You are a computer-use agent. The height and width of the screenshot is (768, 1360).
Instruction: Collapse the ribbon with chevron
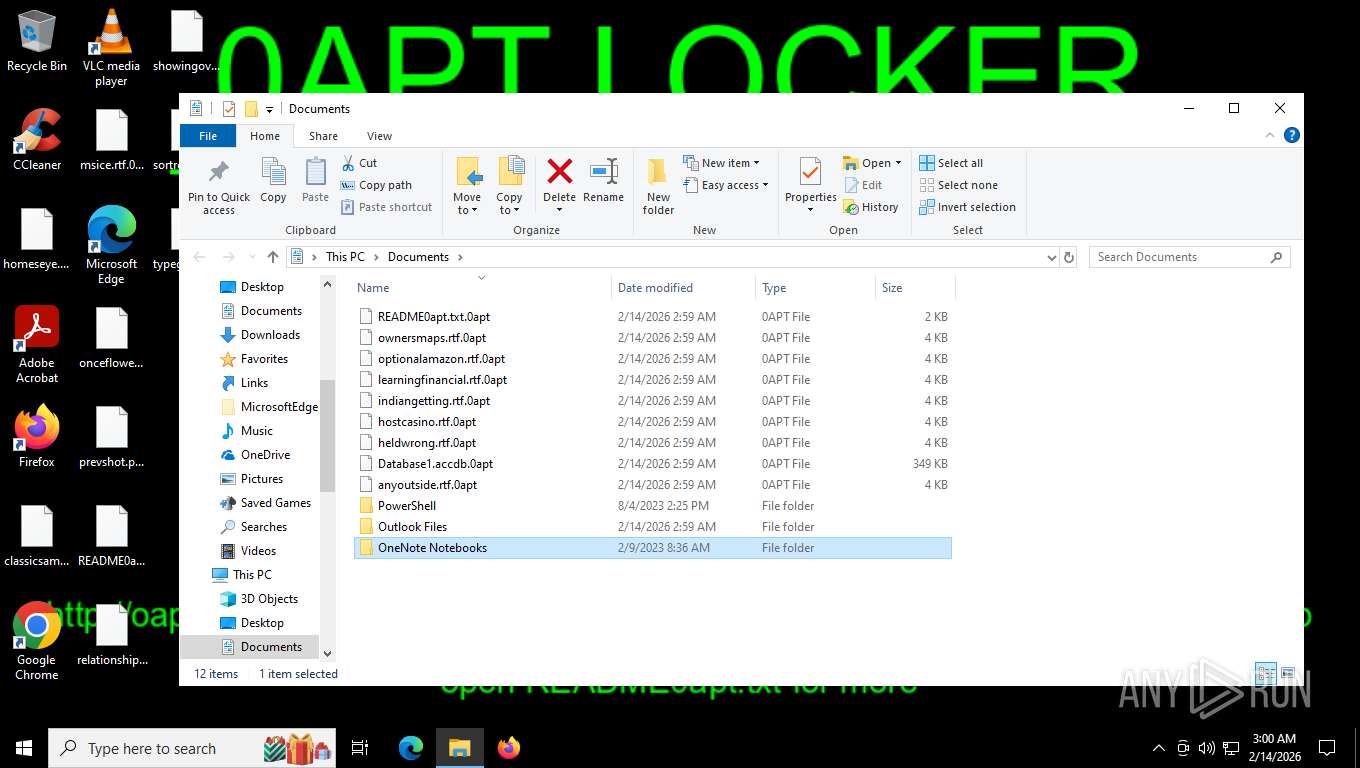[1271, 136]
